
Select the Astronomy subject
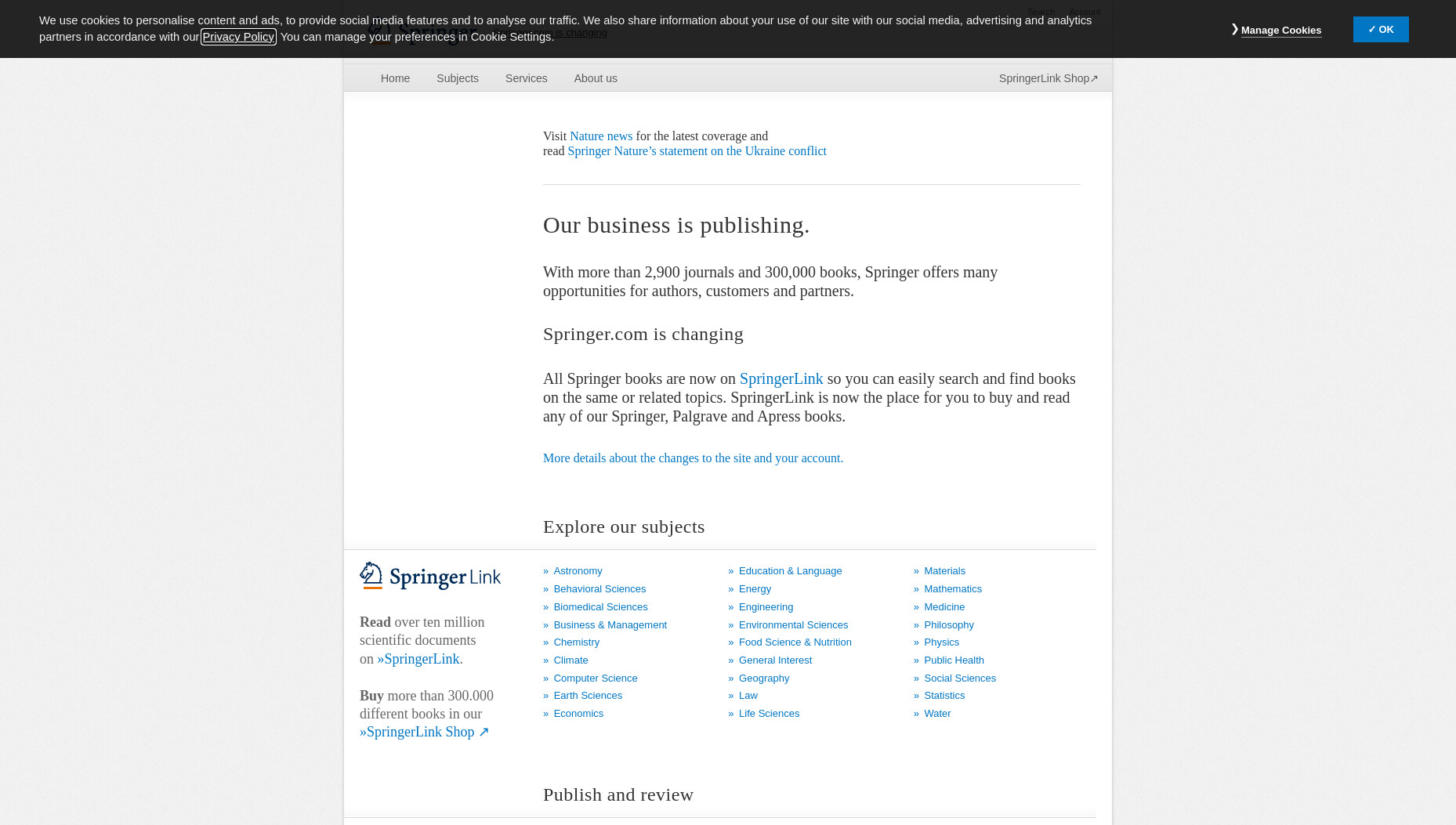click(578, 571)
